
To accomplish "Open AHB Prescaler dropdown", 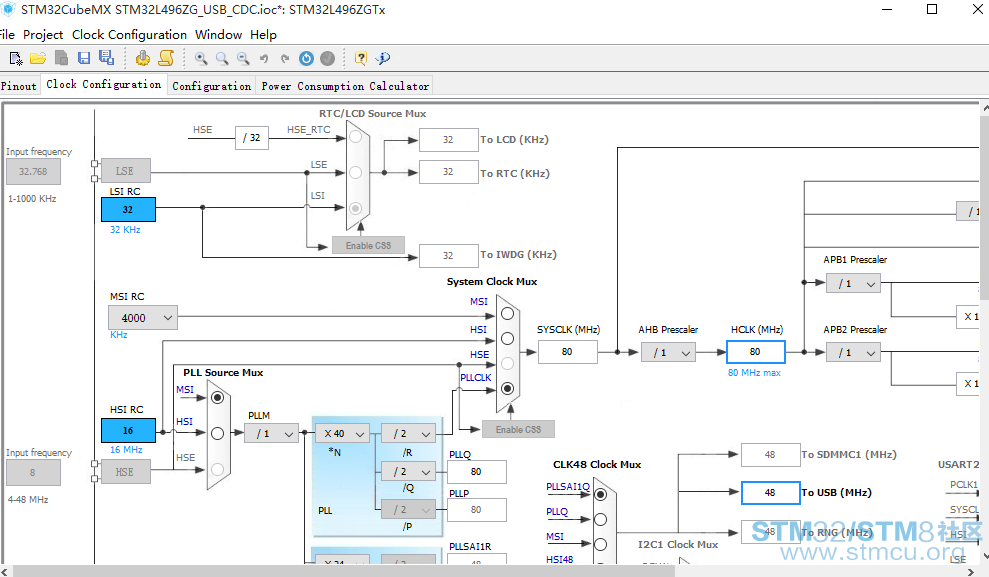I will 669,352.
